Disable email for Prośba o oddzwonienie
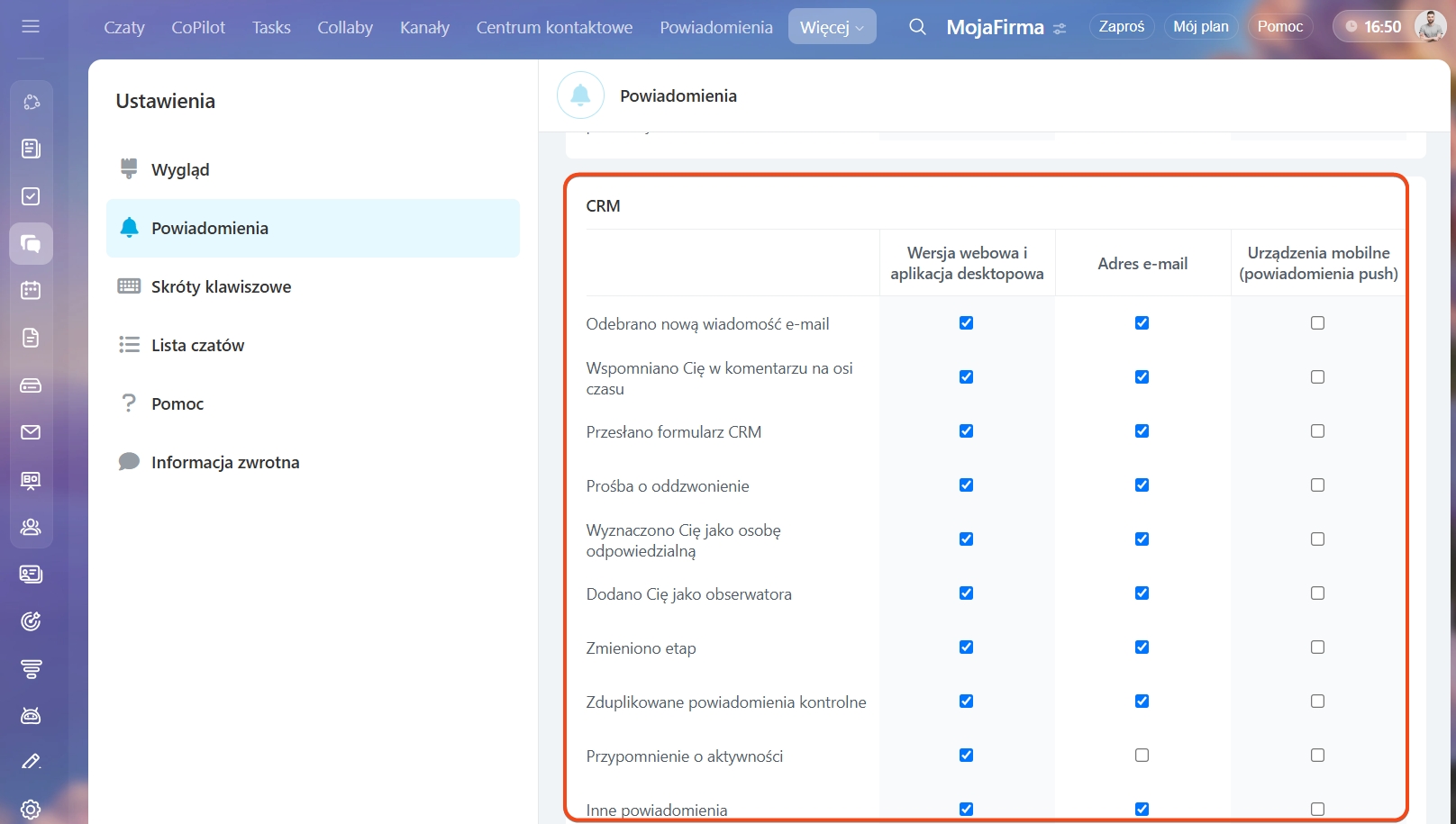This screenshot has width=1456, height=824. (1142, 485)
